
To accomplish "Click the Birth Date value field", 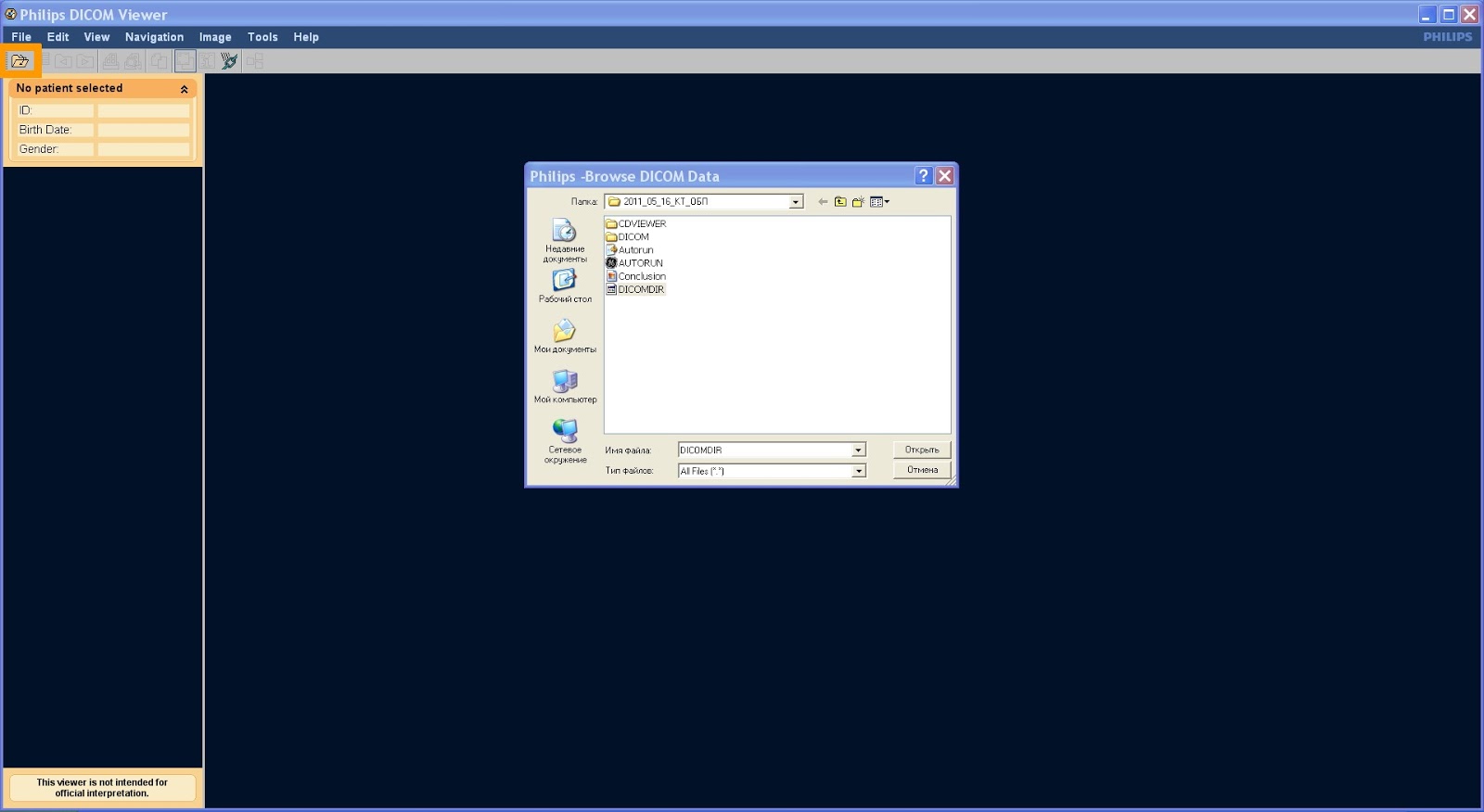I will click(x=144, y=130).
